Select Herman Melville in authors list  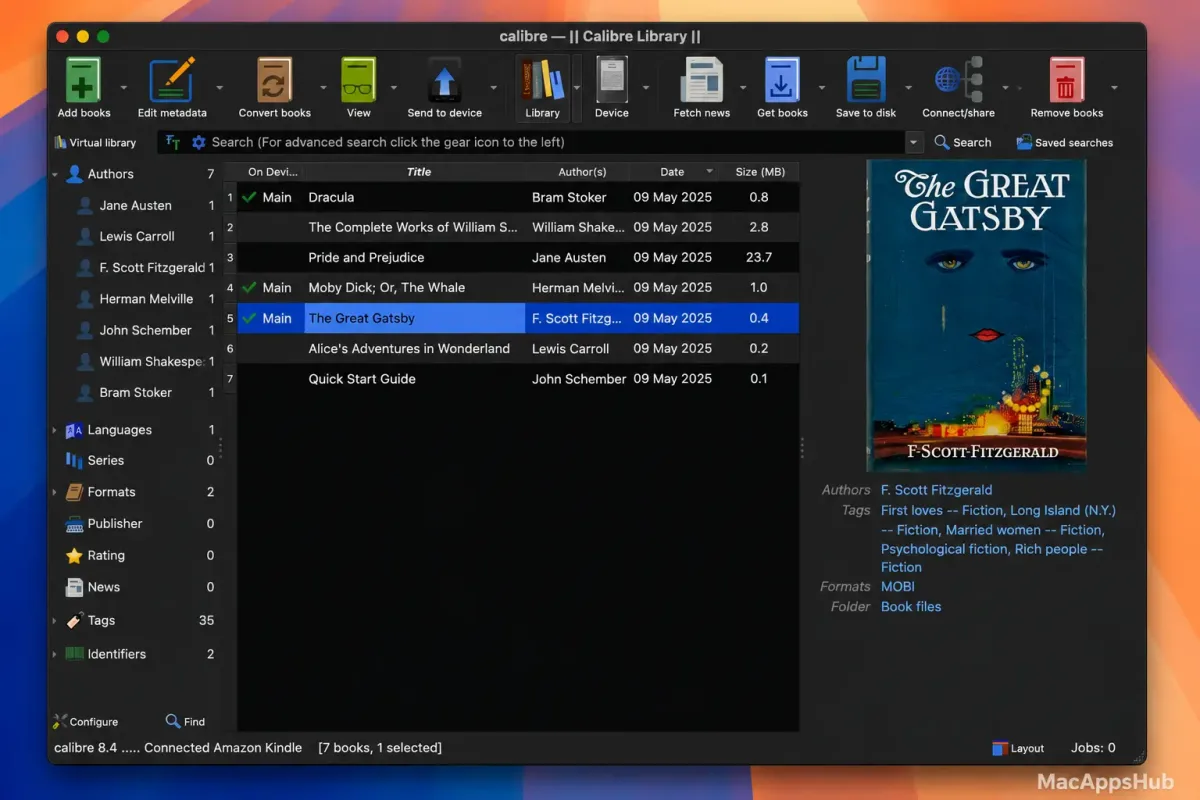[x=146, y=299]
